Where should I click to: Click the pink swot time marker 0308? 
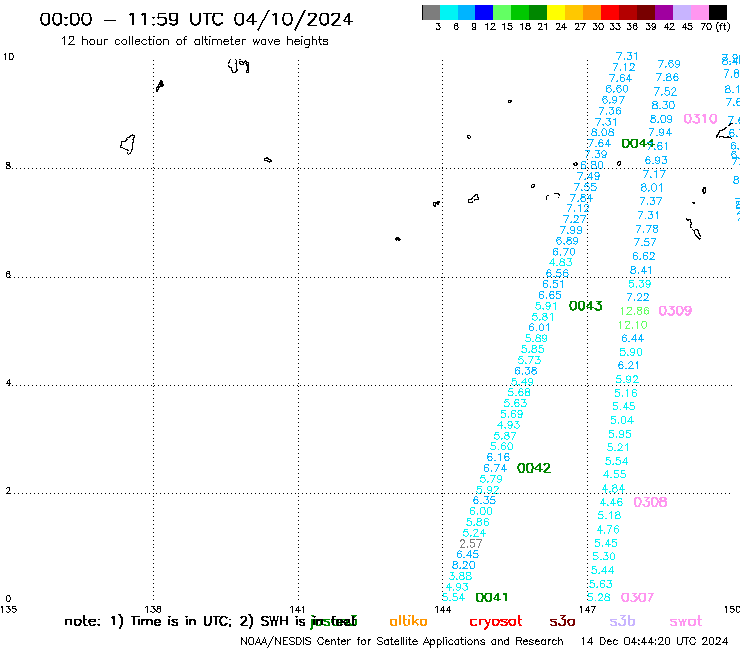(x=650, y=502)
